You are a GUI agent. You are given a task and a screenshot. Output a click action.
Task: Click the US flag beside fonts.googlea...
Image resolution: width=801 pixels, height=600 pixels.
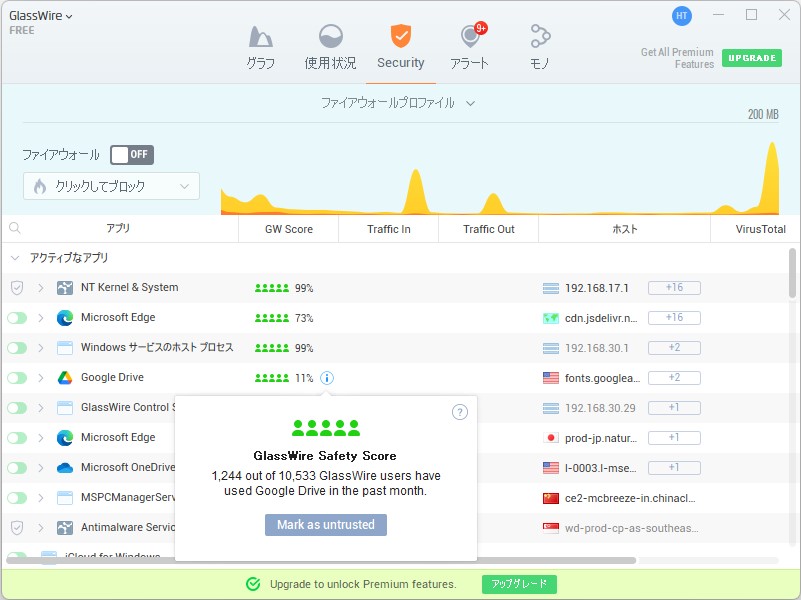[551, 378]
